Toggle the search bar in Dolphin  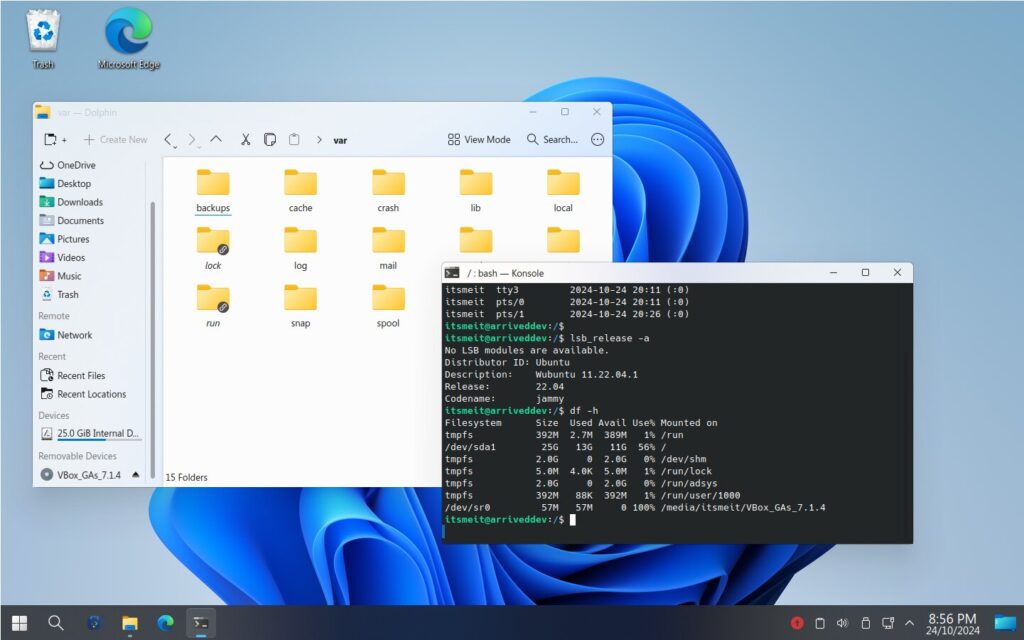551,139
